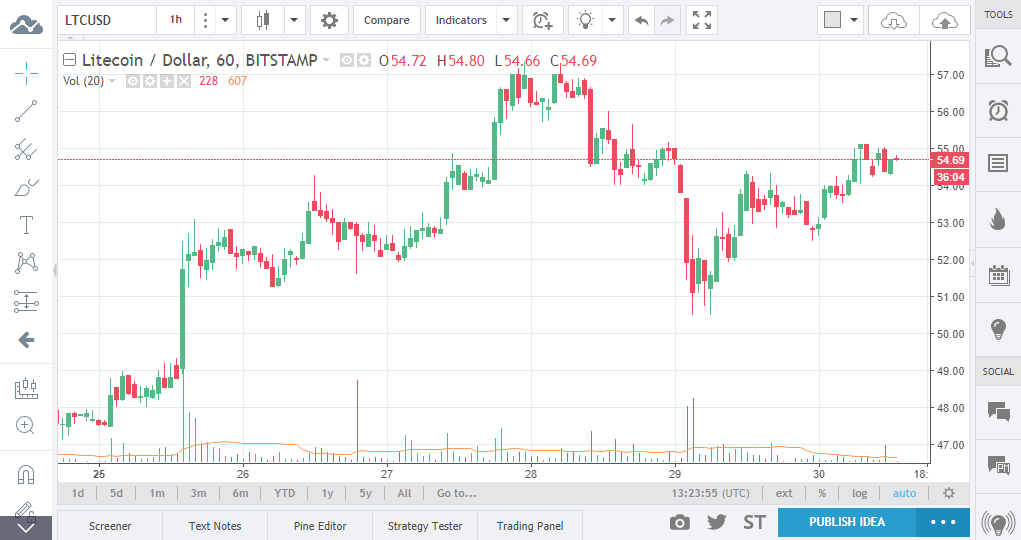This screenshot has width=1021, height=540.
Task: Click the back arrow icon in the left toolbar
Action: (26, 339)
